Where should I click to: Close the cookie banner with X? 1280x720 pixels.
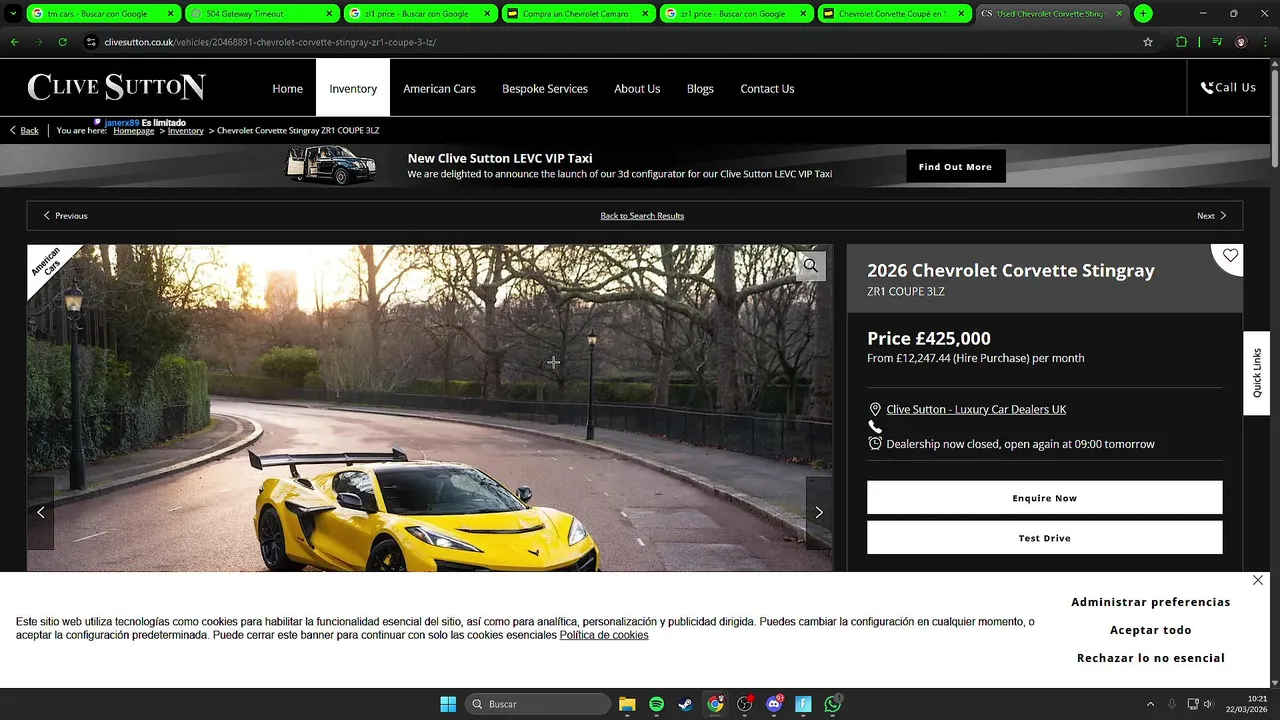(1258, 580)
